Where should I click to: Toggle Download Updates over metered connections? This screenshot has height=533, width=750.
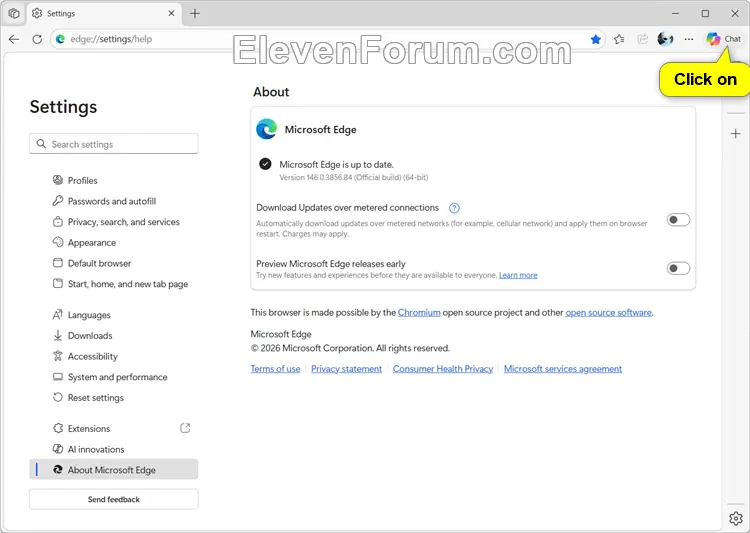tap(678, 220)
